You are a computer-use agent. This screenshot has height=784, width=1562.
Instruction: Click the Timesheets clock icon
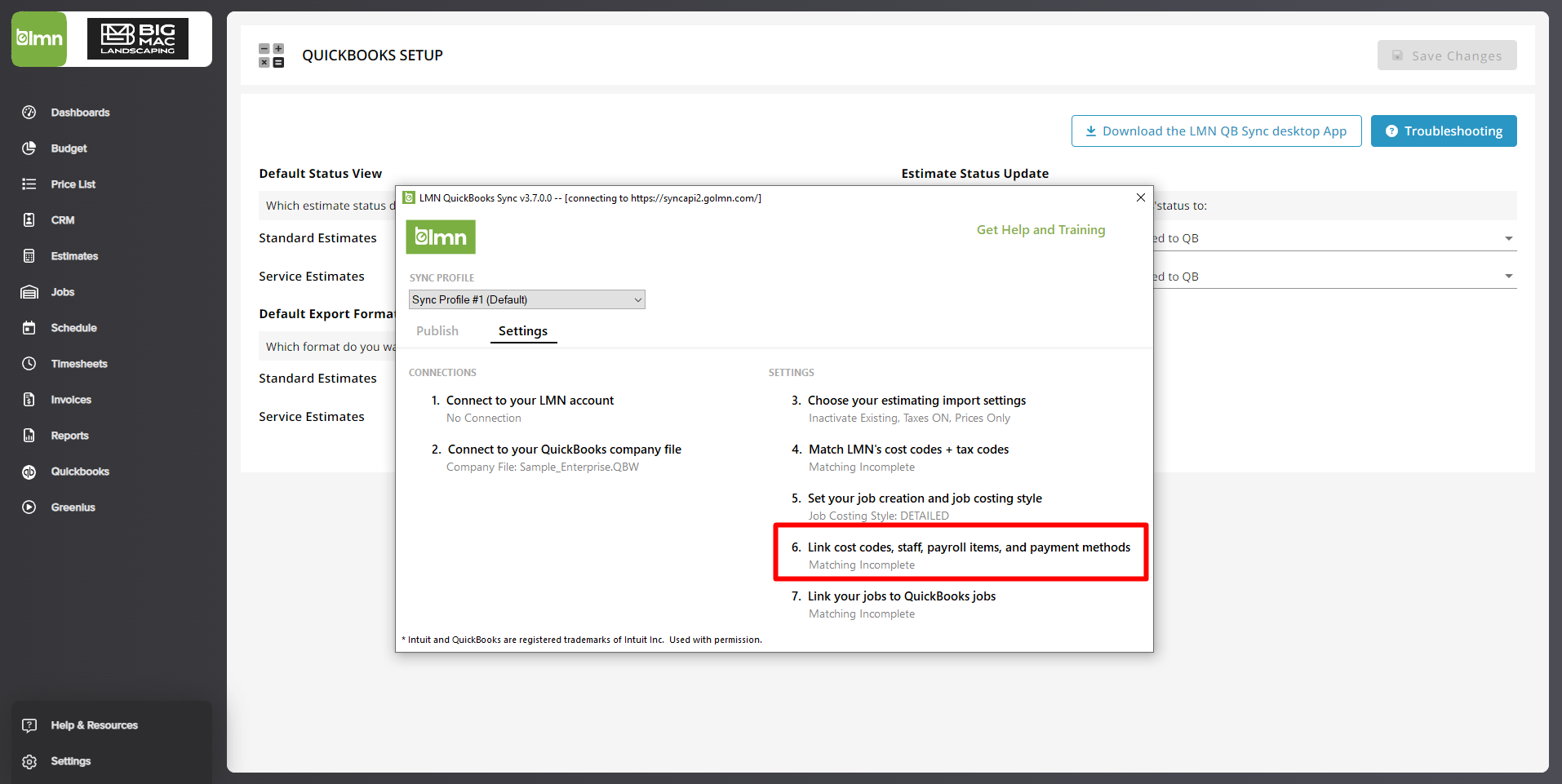29,364
